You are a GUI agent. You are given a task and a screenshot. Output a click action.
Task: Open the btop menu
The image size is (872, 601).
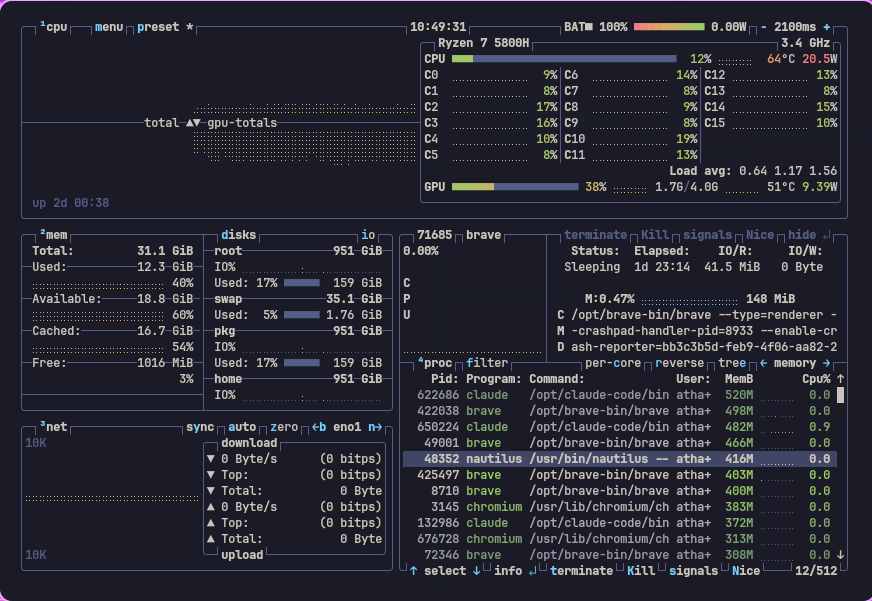point(108,27)
